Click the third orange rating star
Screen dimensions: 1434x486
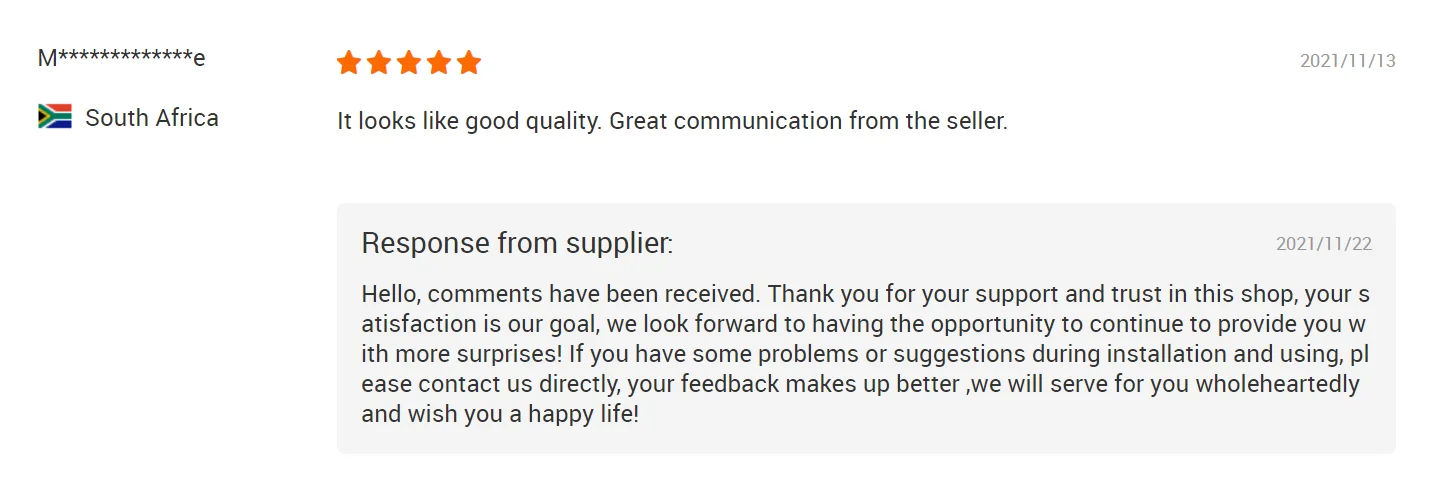pyautogui.click(x=408, y=63)
